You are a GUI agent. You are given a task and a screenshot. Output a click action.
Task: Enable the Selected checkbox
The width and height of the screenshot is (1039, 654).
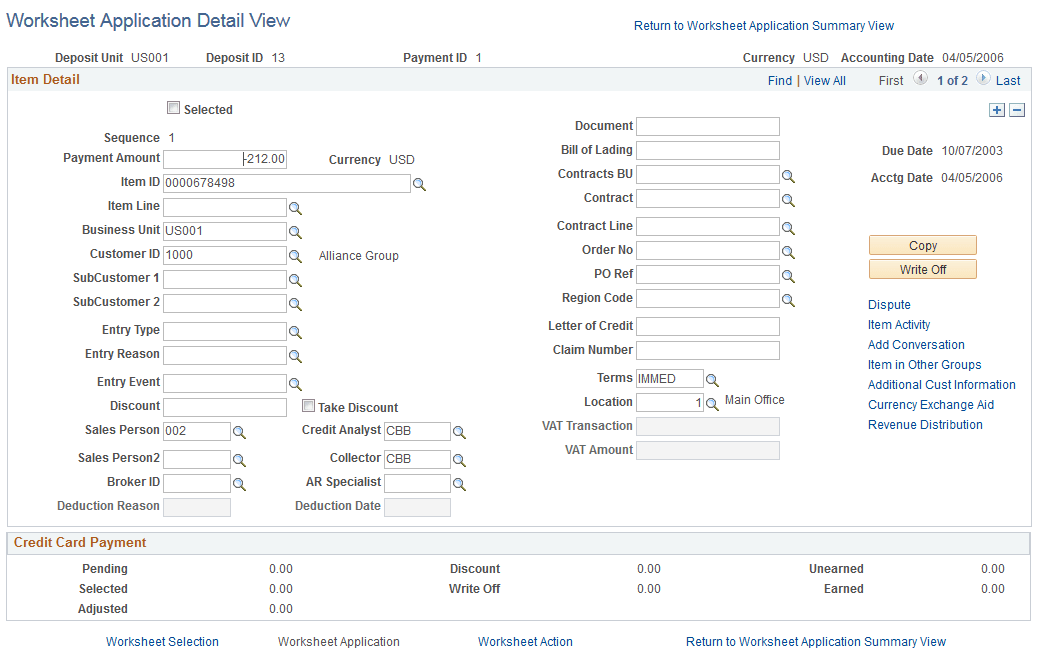[173, 108]
